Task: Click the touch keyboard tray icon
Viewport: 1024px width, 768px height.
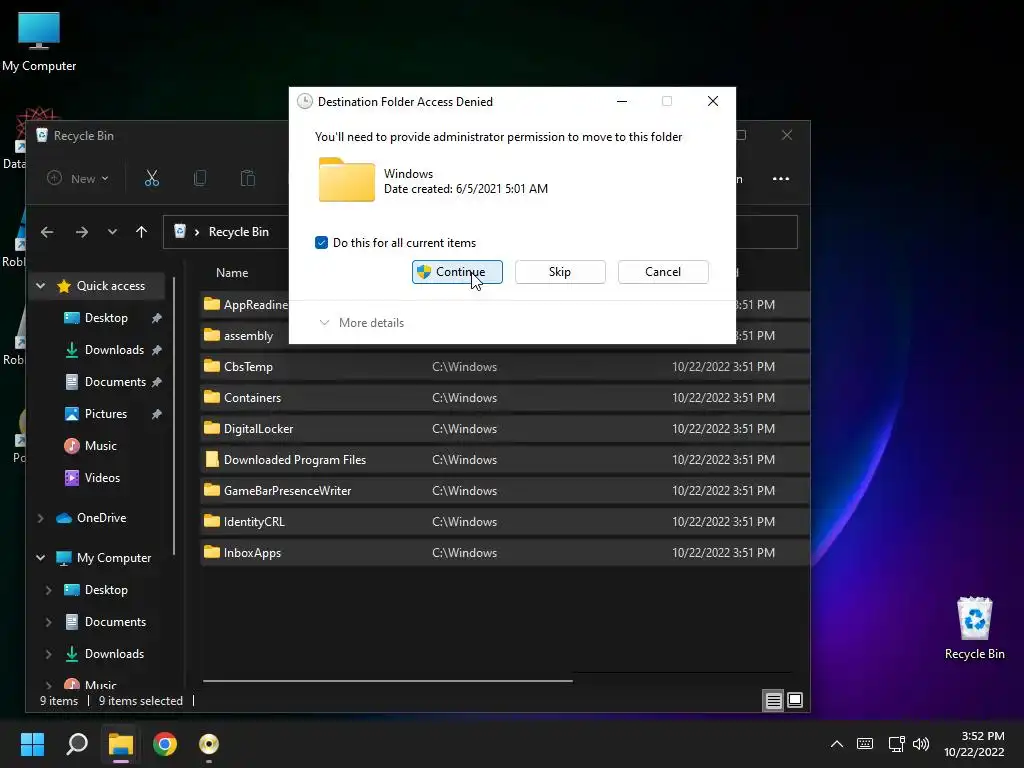Action: pyautogui.click(x=865, y=744)
